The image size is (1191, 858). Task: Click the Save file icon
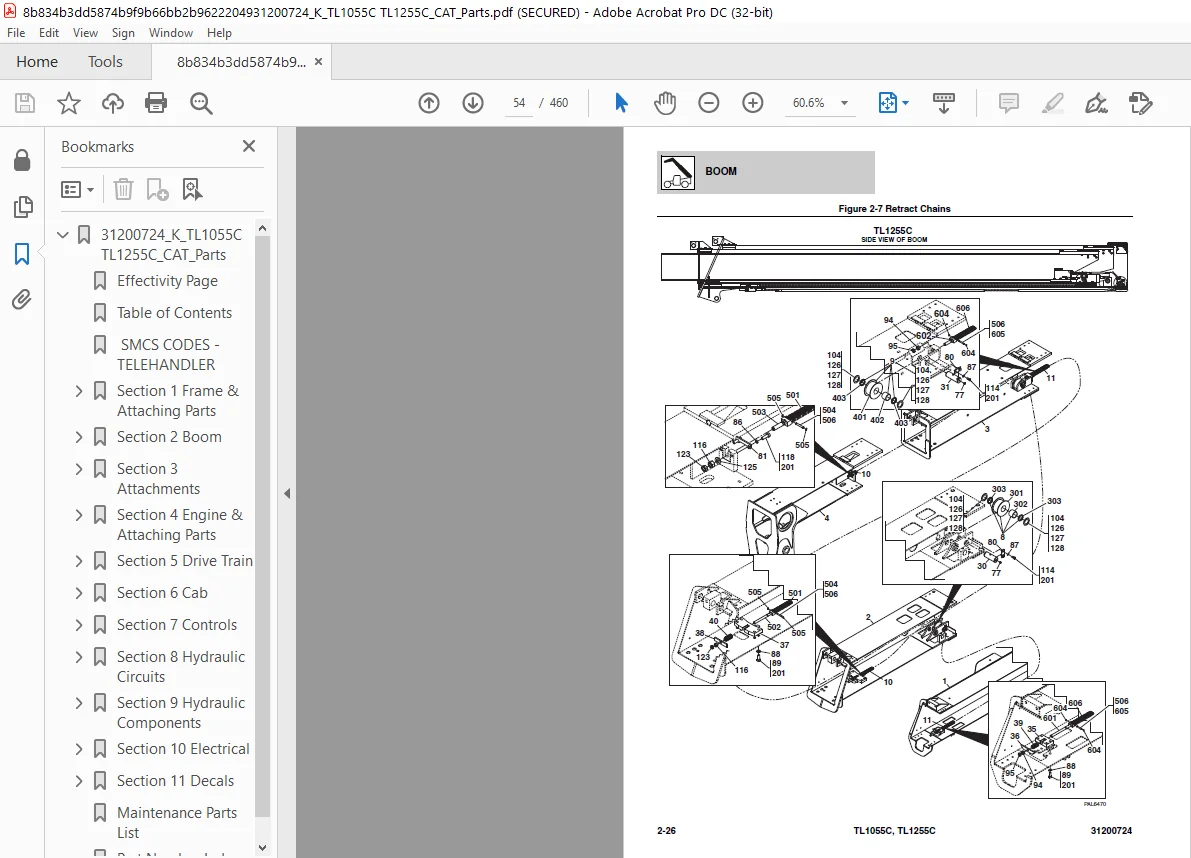25,103
